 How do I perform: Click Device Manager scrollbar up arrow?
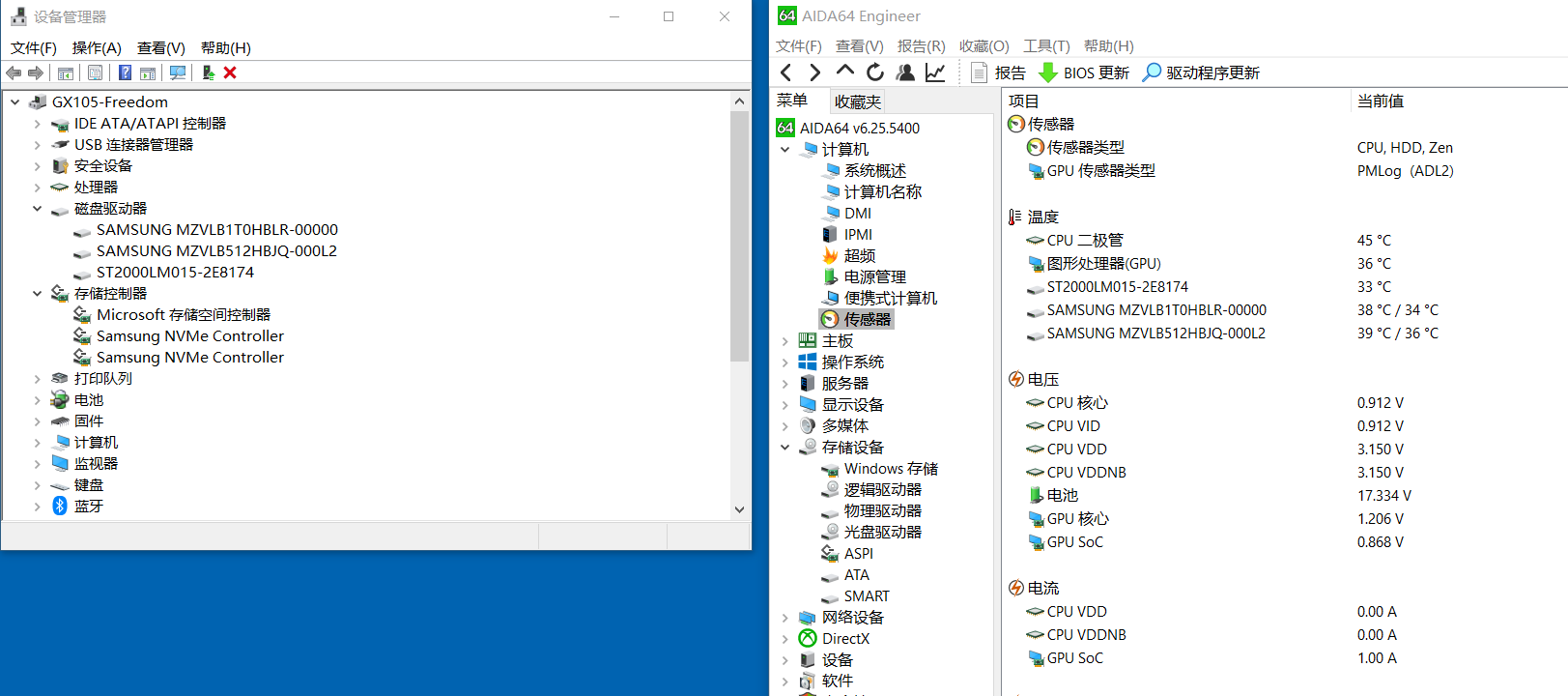tap(739, 101)
